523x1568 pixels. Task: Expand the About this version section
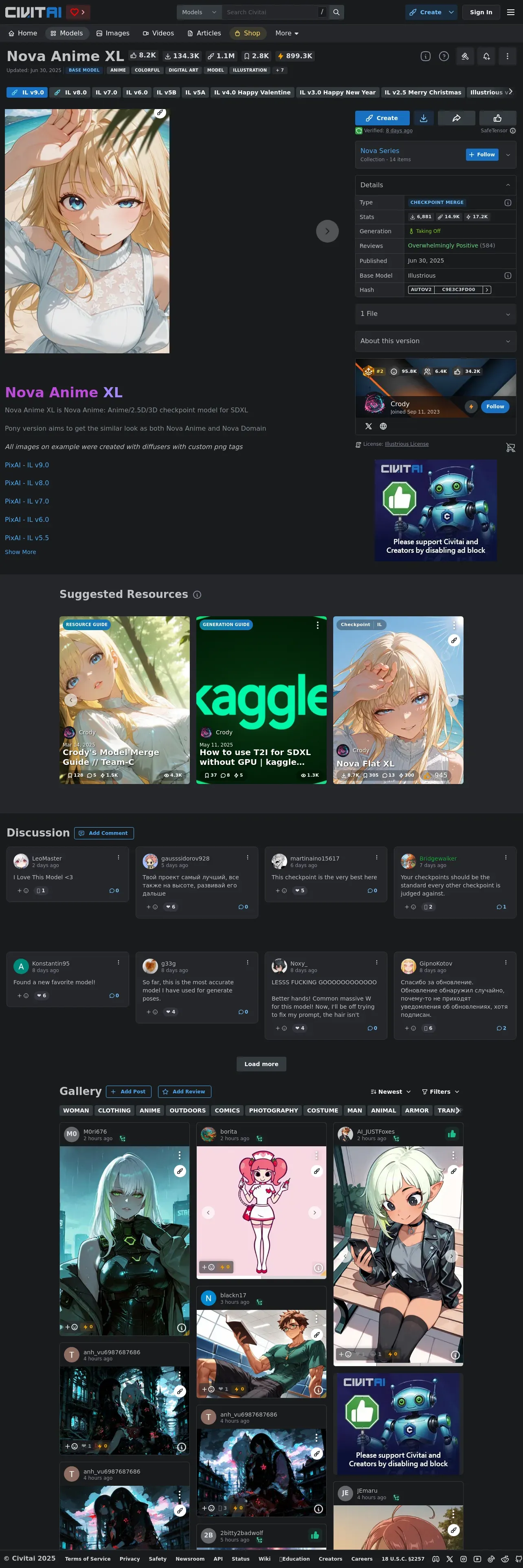click(x=435, y=342)
